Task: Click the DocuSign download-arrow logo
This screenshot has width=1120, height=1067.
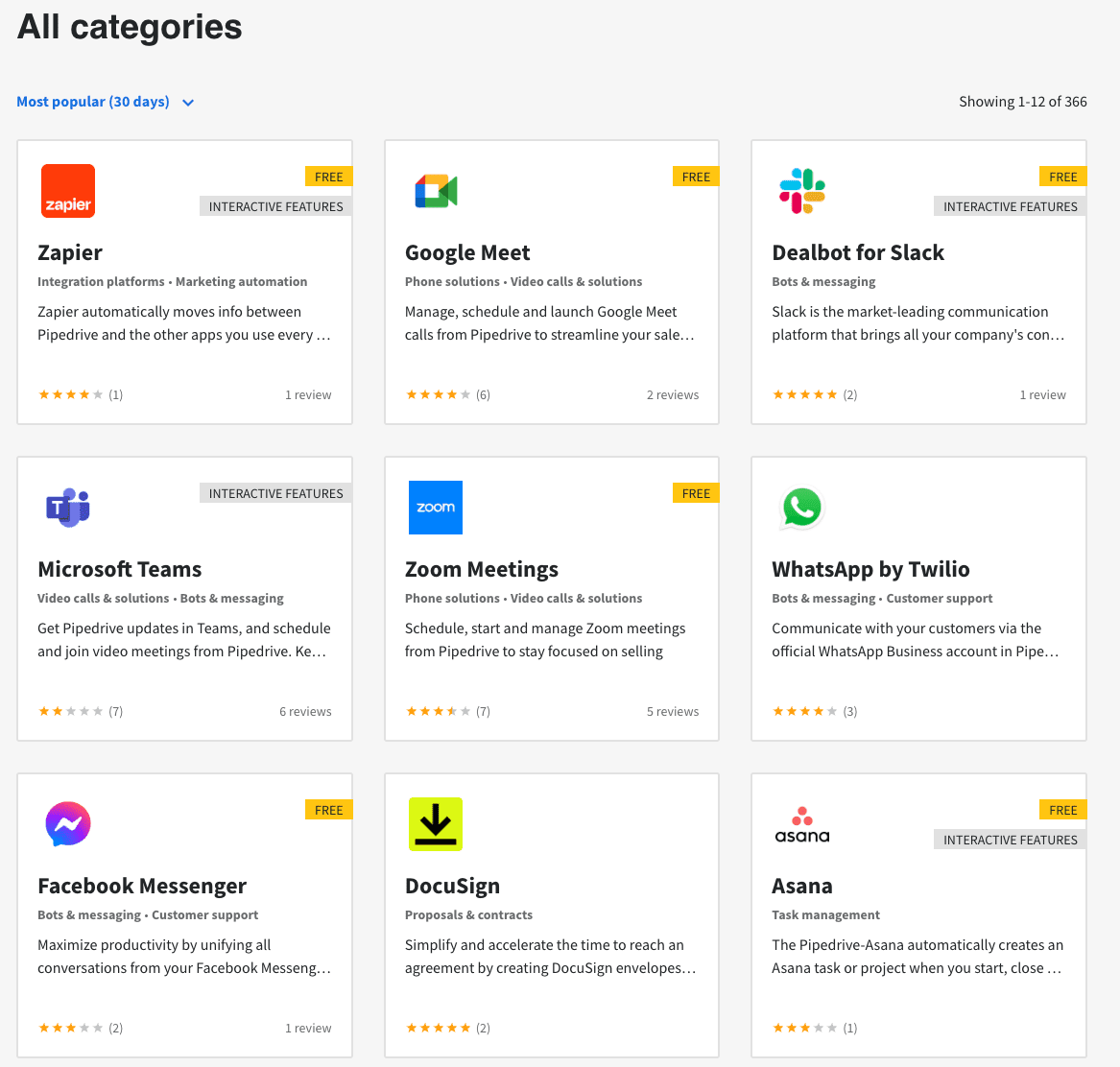Action: tap(436, 824)
